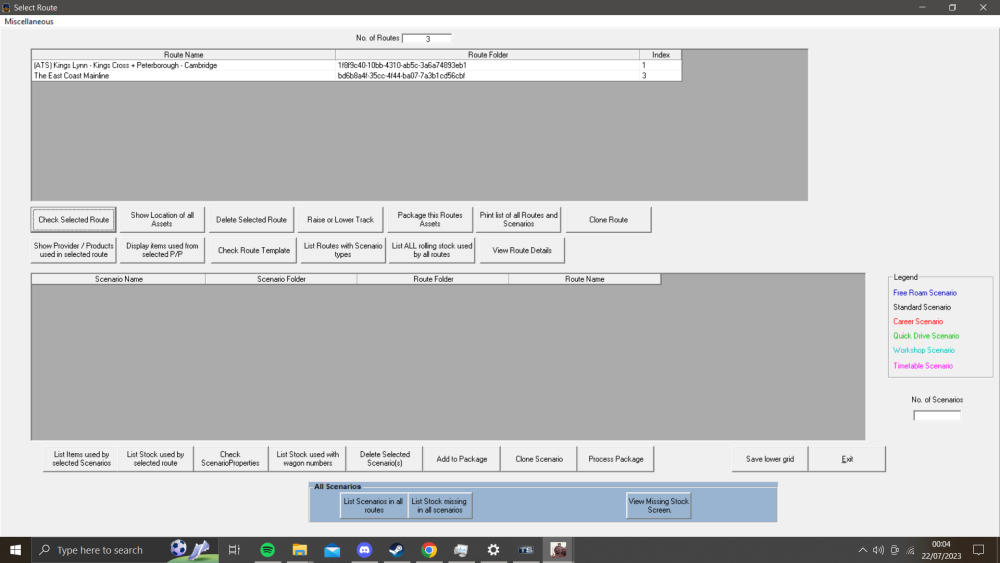The height and width of the screenshot is (563, 1000).
Task: Select the Kings Lynn - Kings Cross route row
Action: pyautogui.click(x=356, y=65)
